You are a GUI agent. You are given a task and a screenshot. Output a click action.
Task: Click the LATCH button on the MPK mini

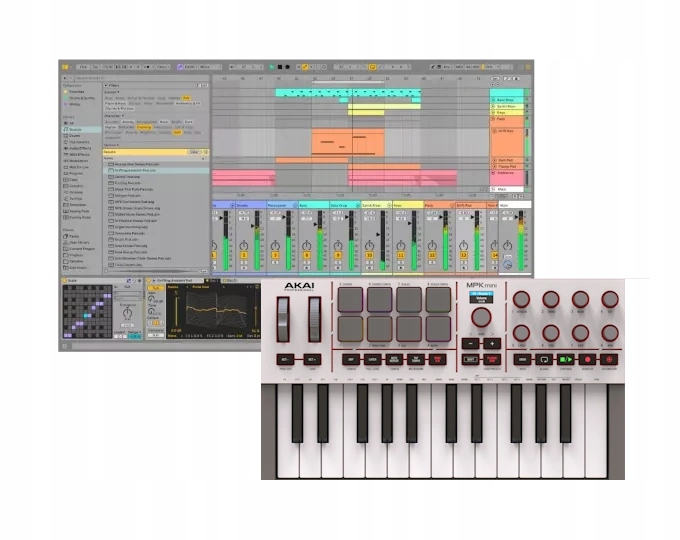pos(373,360)
